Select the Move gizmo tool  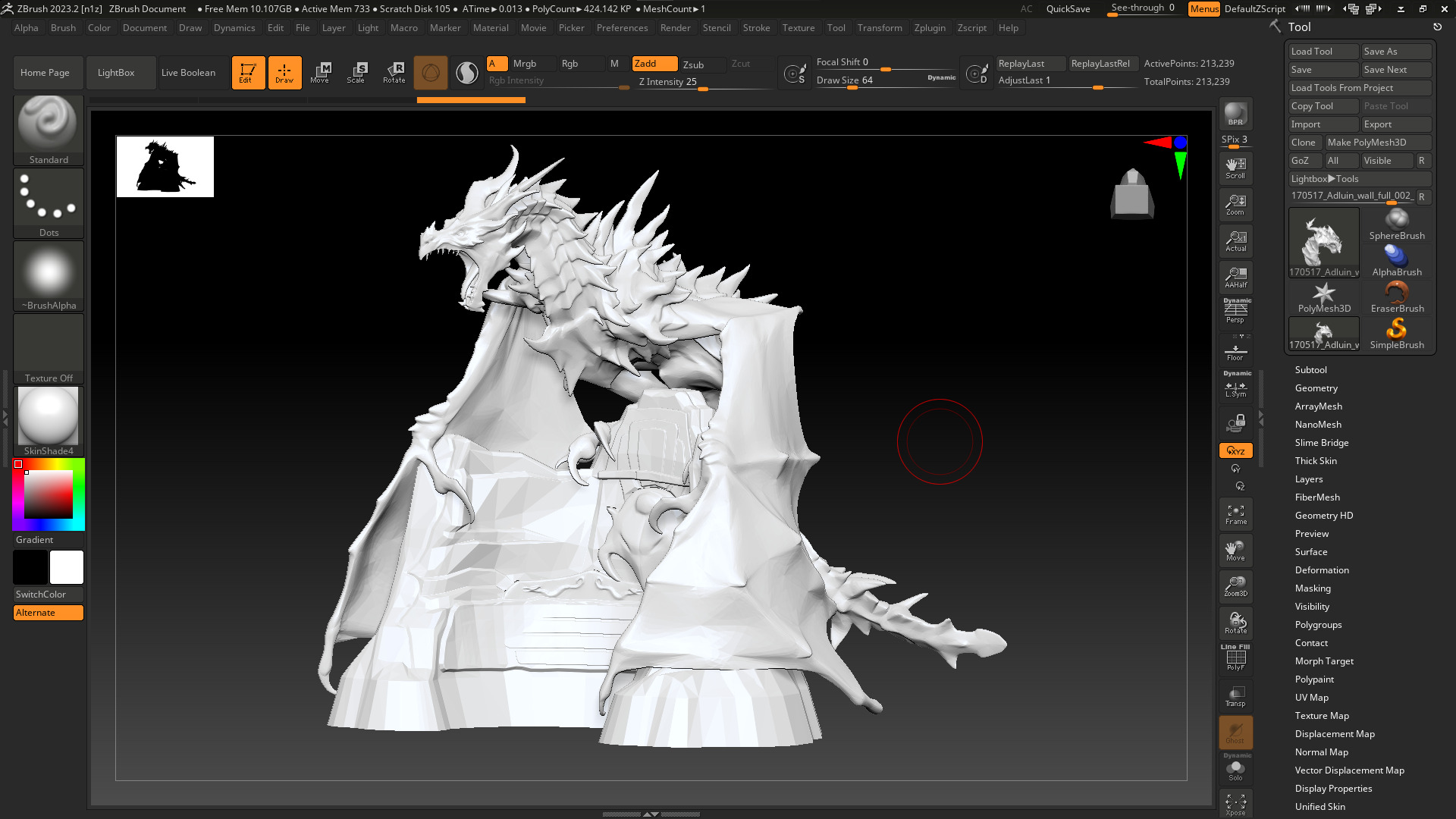(x=320, y=72)
